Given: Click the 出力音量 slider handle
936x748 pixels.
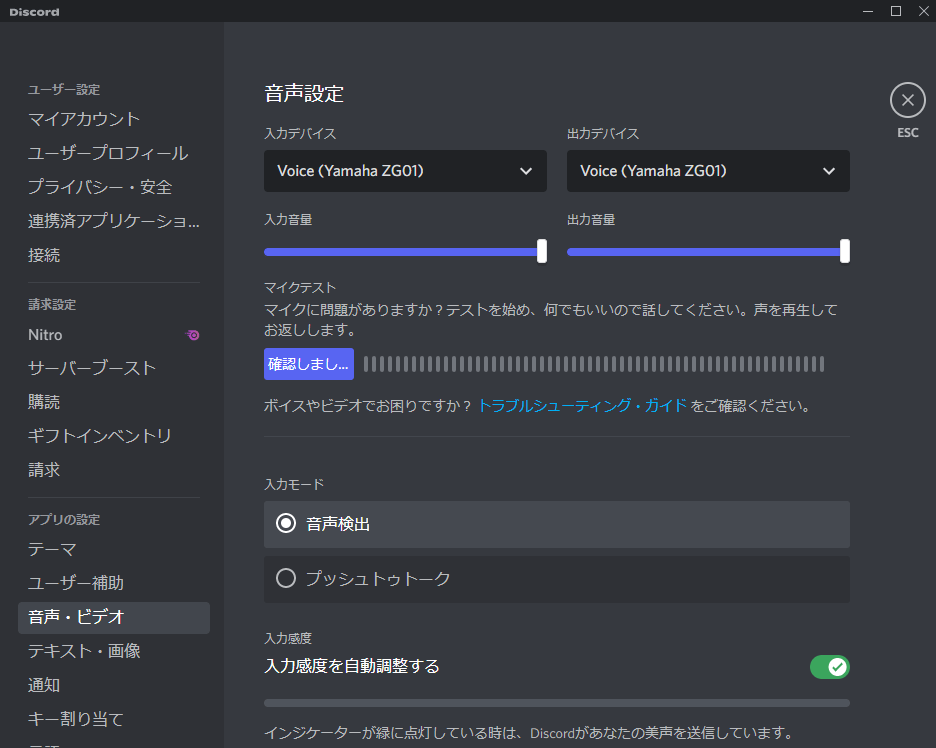Looking at the screenshot, I should tap(845, 251).
